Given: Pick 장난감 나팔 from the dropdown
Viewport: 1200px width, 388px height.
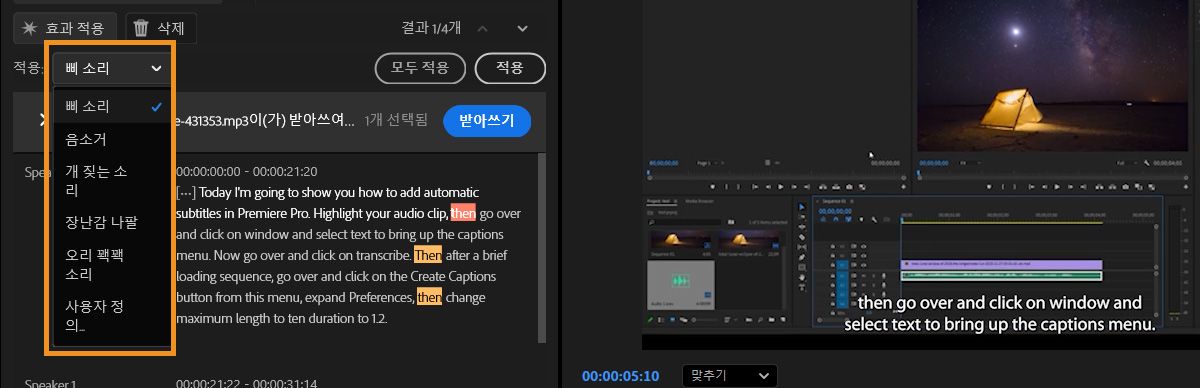Looking at the screenshot, I should click(x=111, y=222).
